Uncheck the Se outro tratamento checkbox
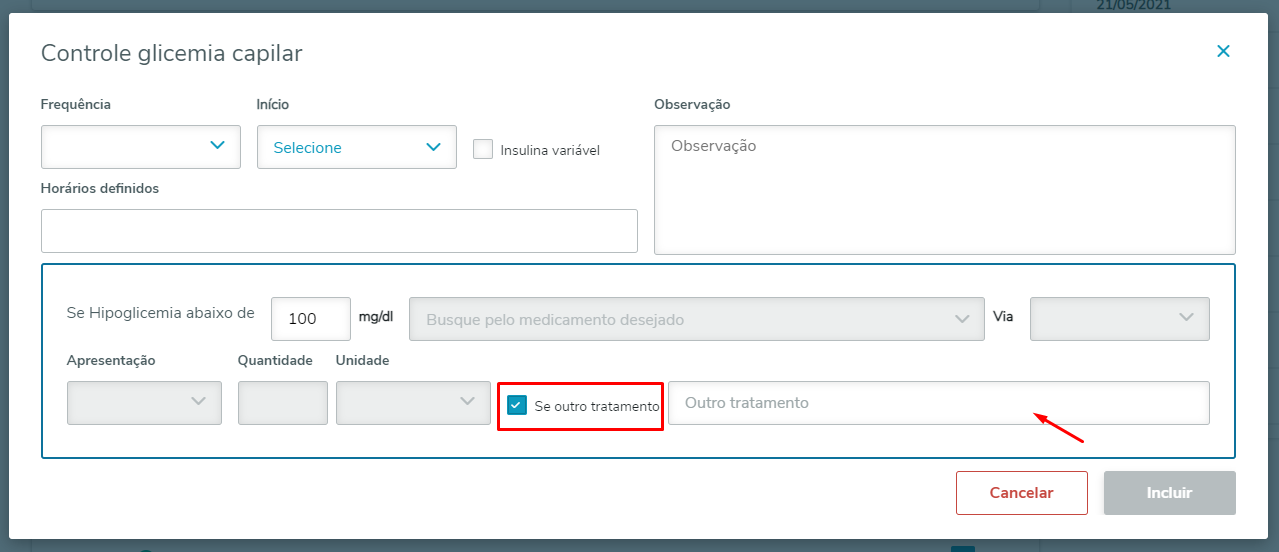 point(517,405)
